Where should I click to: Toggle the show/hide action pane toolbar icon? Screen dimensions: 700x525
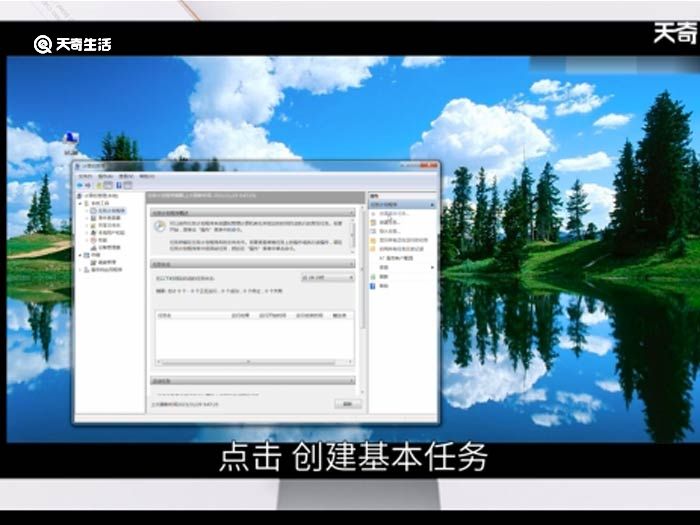point(128,185)
